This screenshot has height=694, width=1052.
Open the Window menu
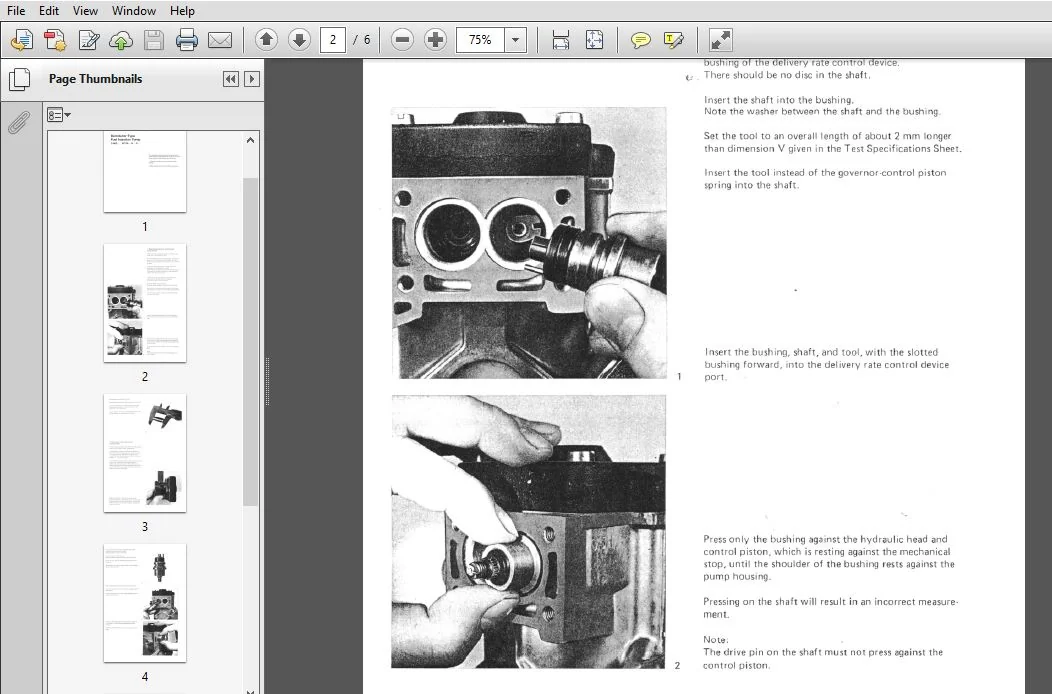134,11
